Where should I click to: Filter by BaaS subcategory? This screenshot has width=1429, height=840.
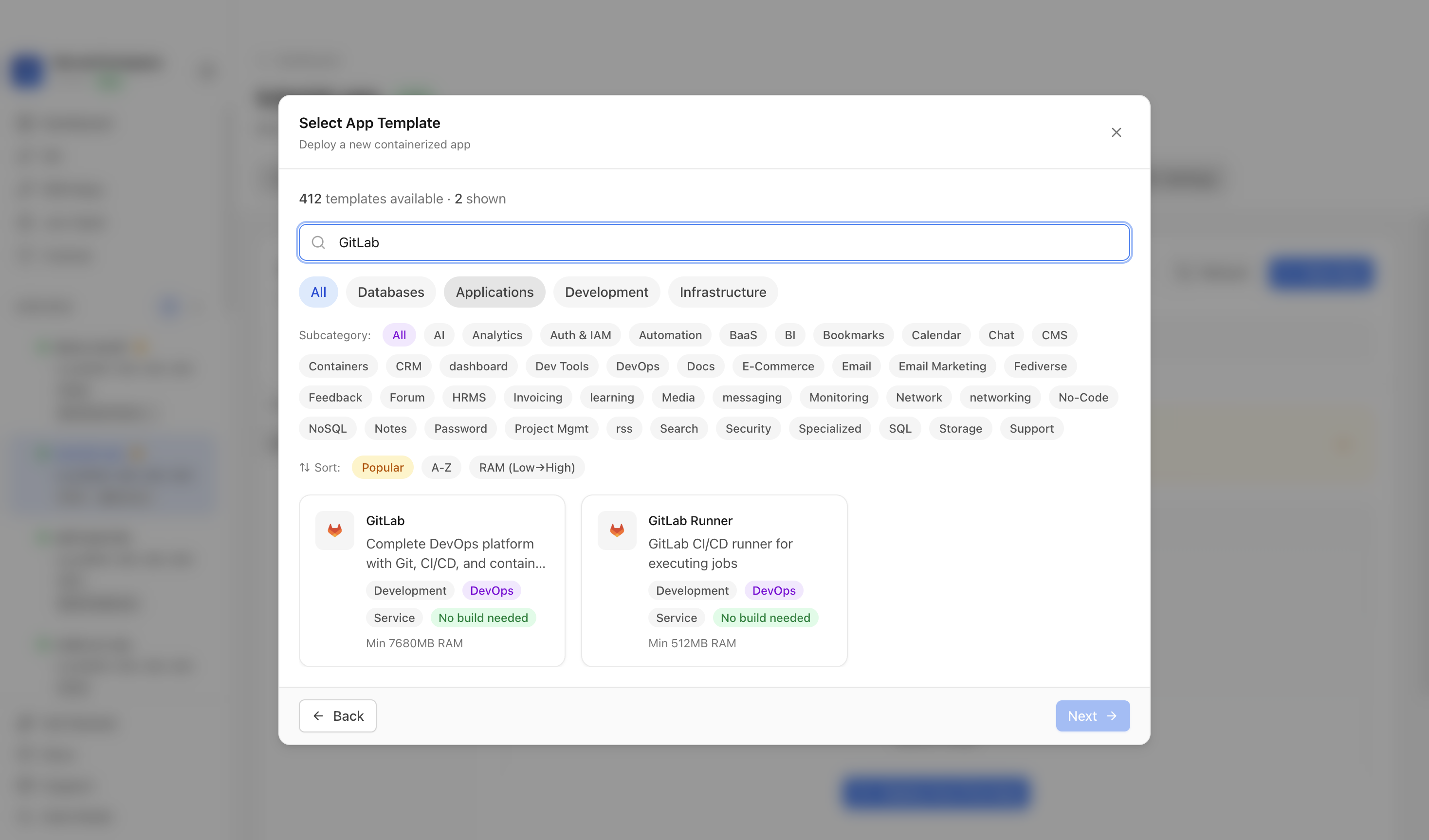point(743,335)
